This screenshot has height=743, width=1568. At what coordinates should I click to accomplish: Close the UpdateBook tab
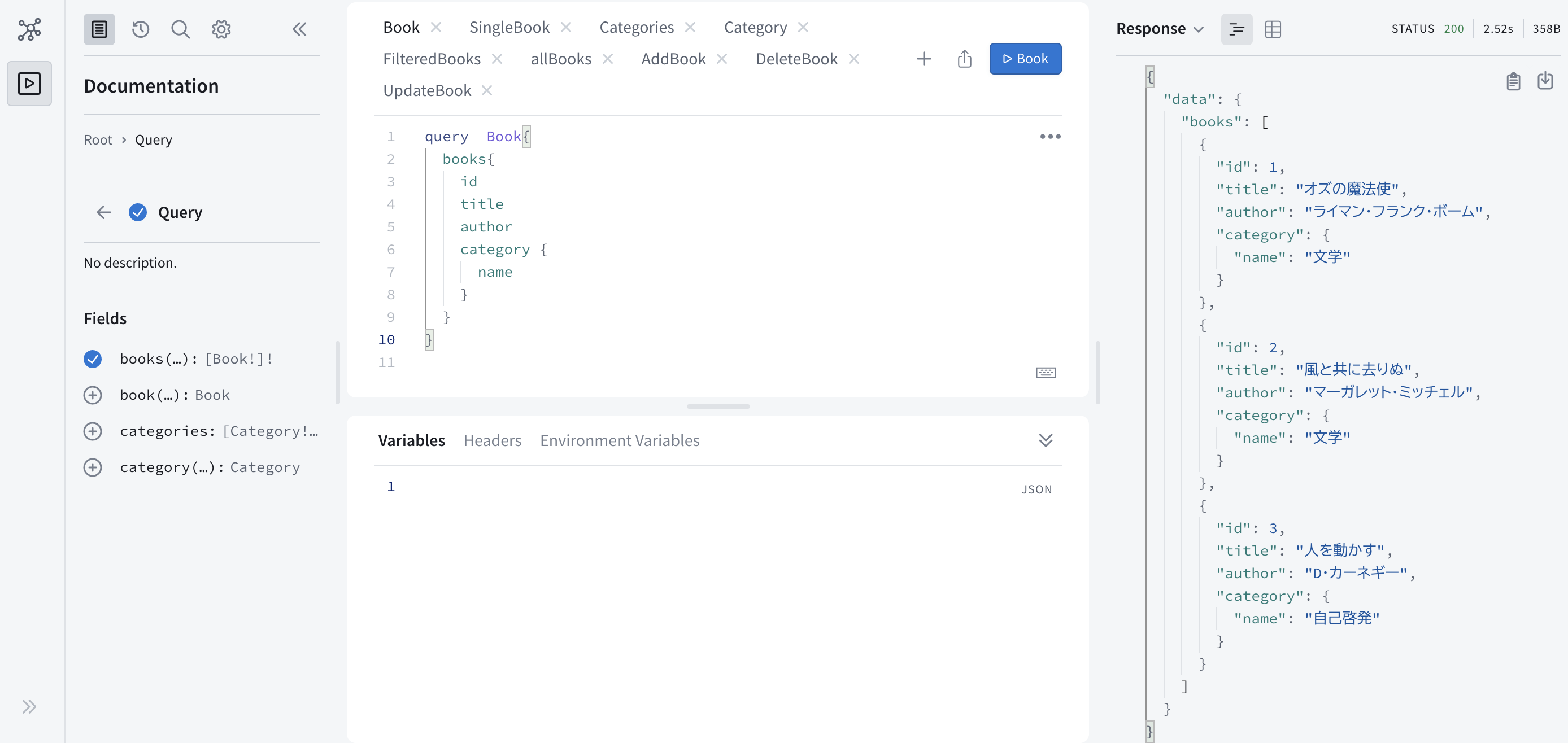point(486,90)
